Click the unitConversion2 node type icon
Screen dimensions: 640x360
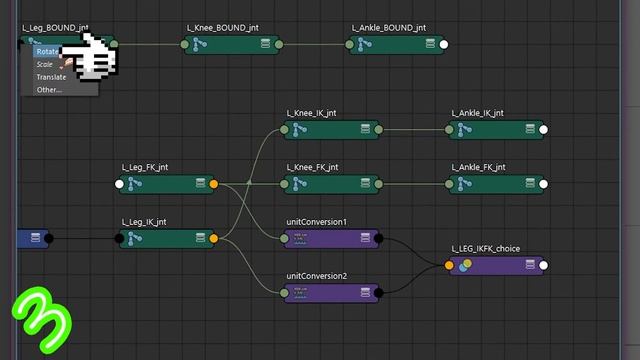point(300,293)
